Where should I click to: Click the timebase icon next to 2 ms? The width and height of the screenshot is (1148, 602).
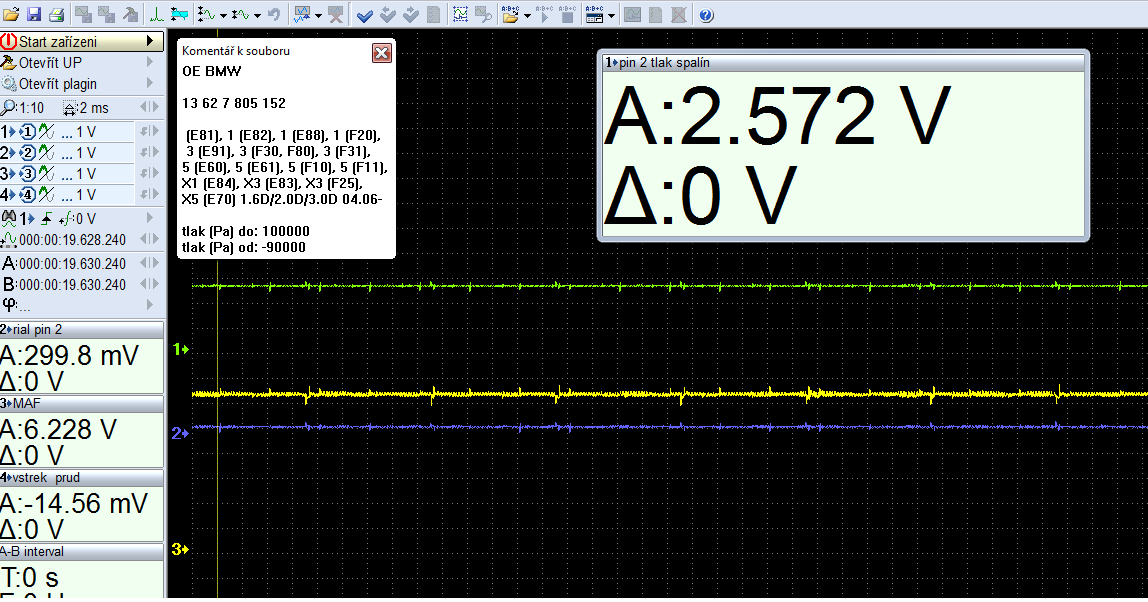(x=70, y=108)
